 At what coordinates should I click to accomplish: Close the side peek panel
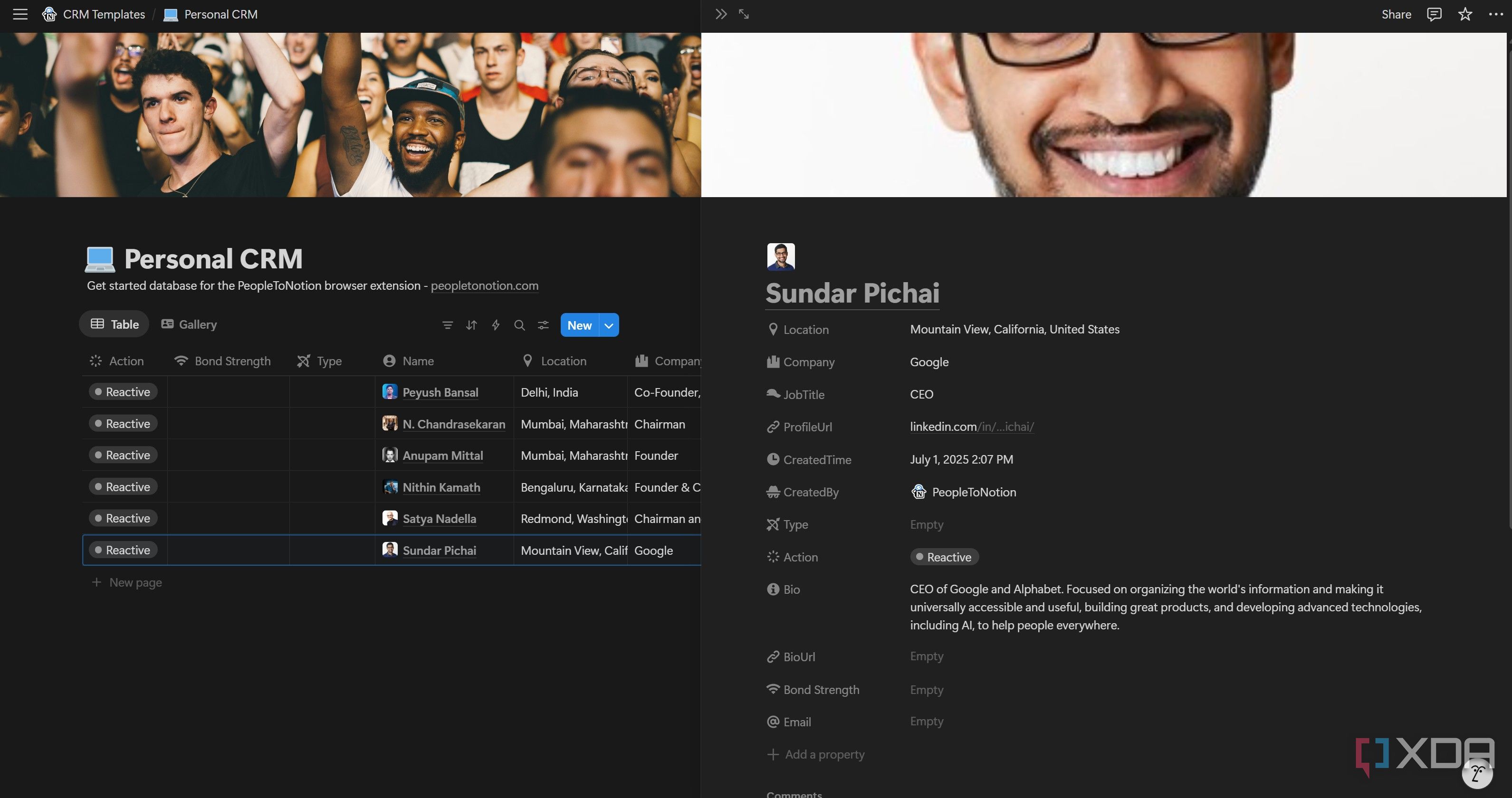721,14
